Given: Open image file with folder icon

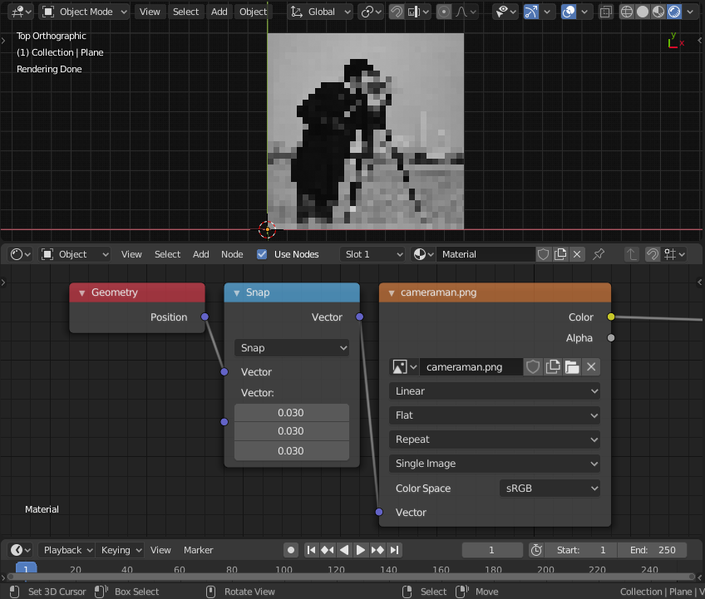Looking at the screenshot, I should 572,367.
